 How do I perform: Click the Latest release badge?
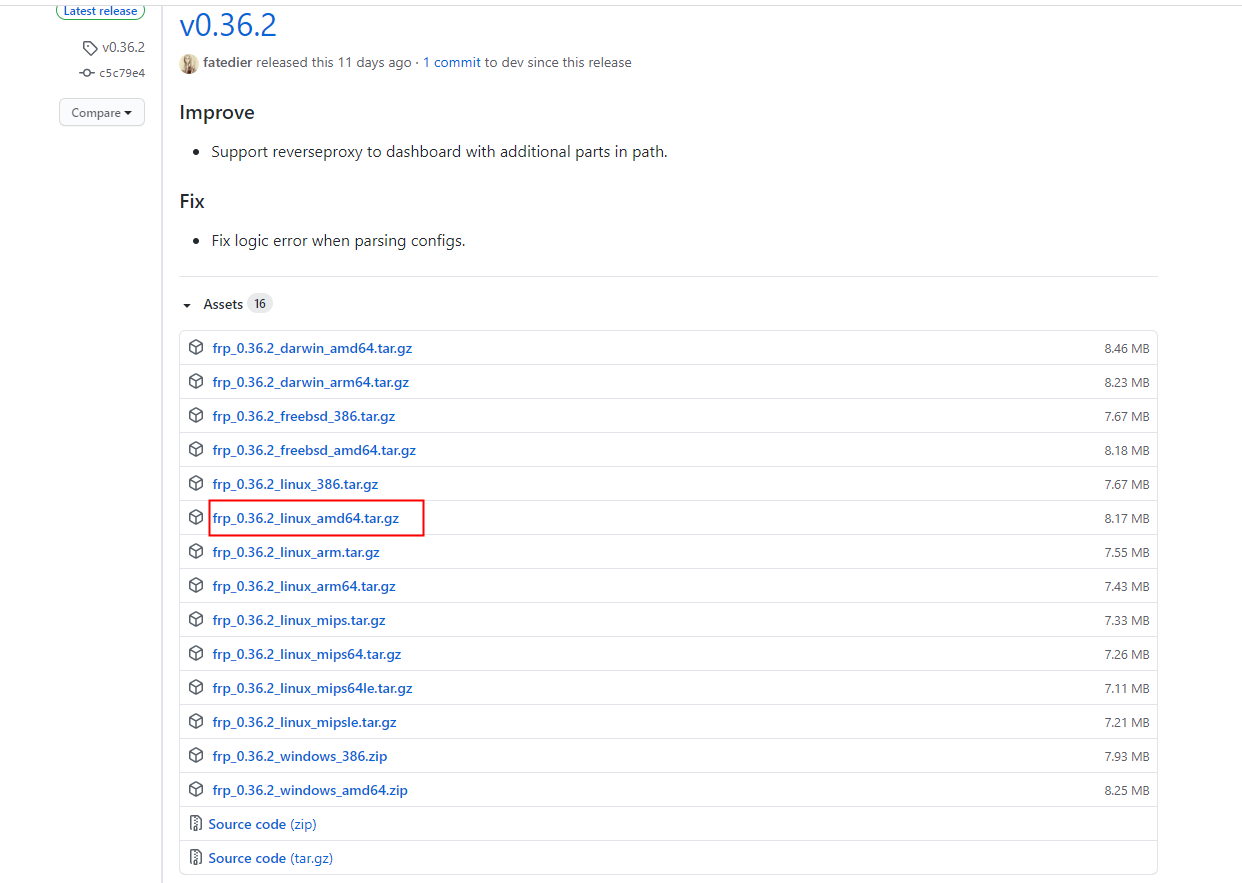tap(100, 11)
